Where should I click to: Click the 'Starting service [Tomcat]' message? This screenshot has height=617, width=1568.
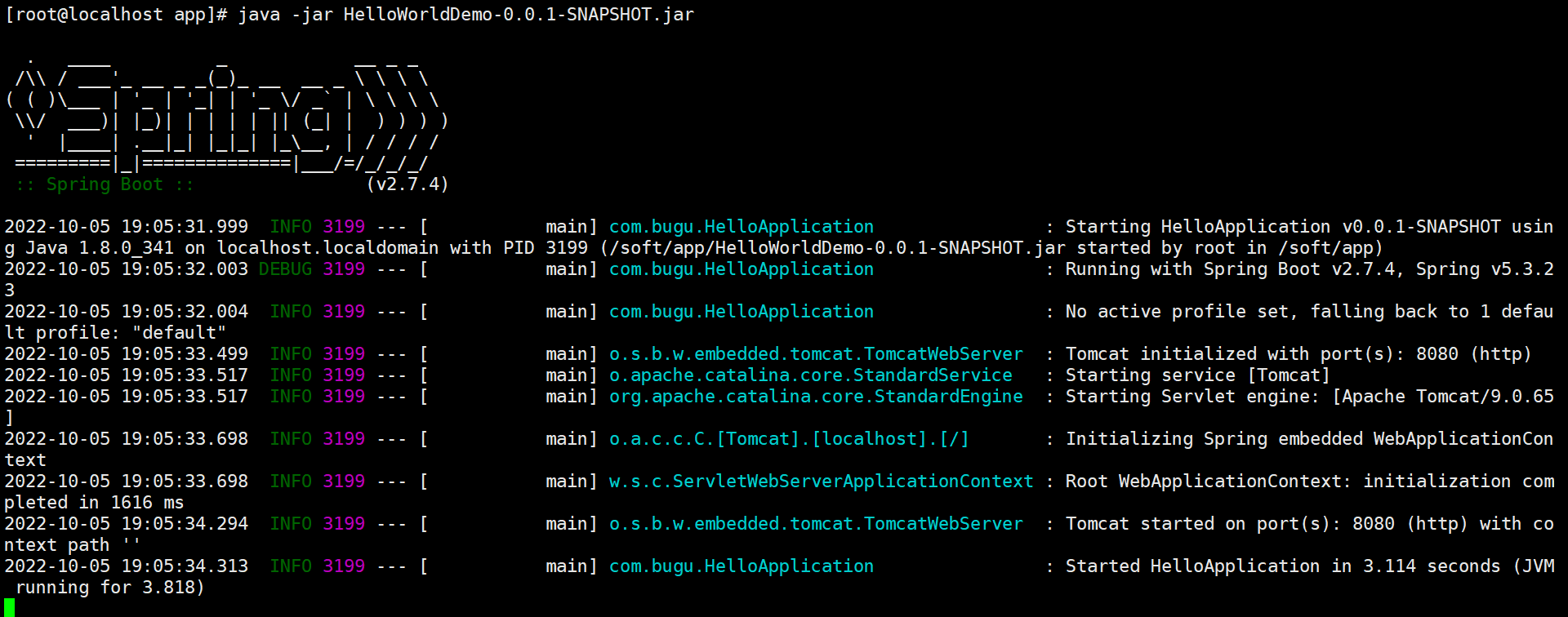[1198, 375]
